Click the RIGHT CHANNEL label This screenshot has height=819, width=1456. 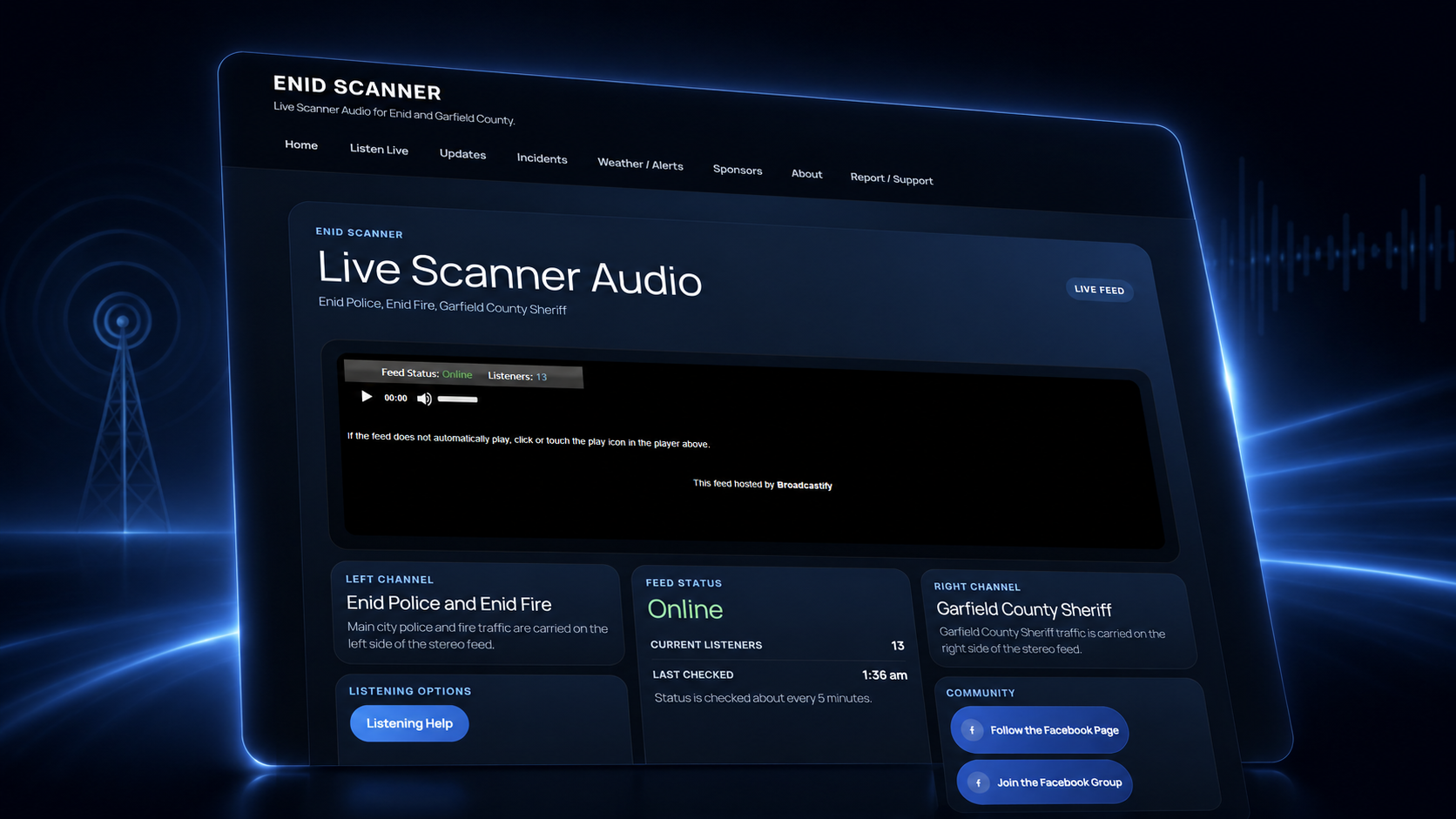tap(977, 587)
